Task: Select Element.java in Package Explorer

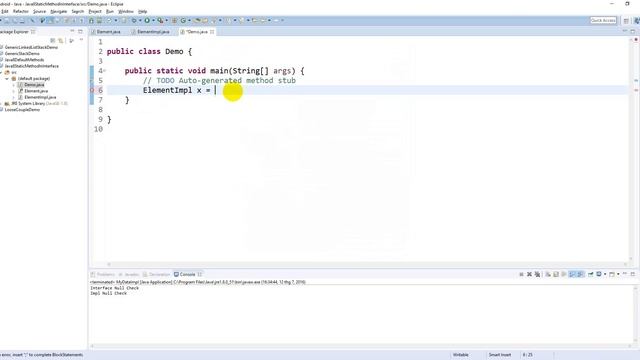Action: pos(36,91)
